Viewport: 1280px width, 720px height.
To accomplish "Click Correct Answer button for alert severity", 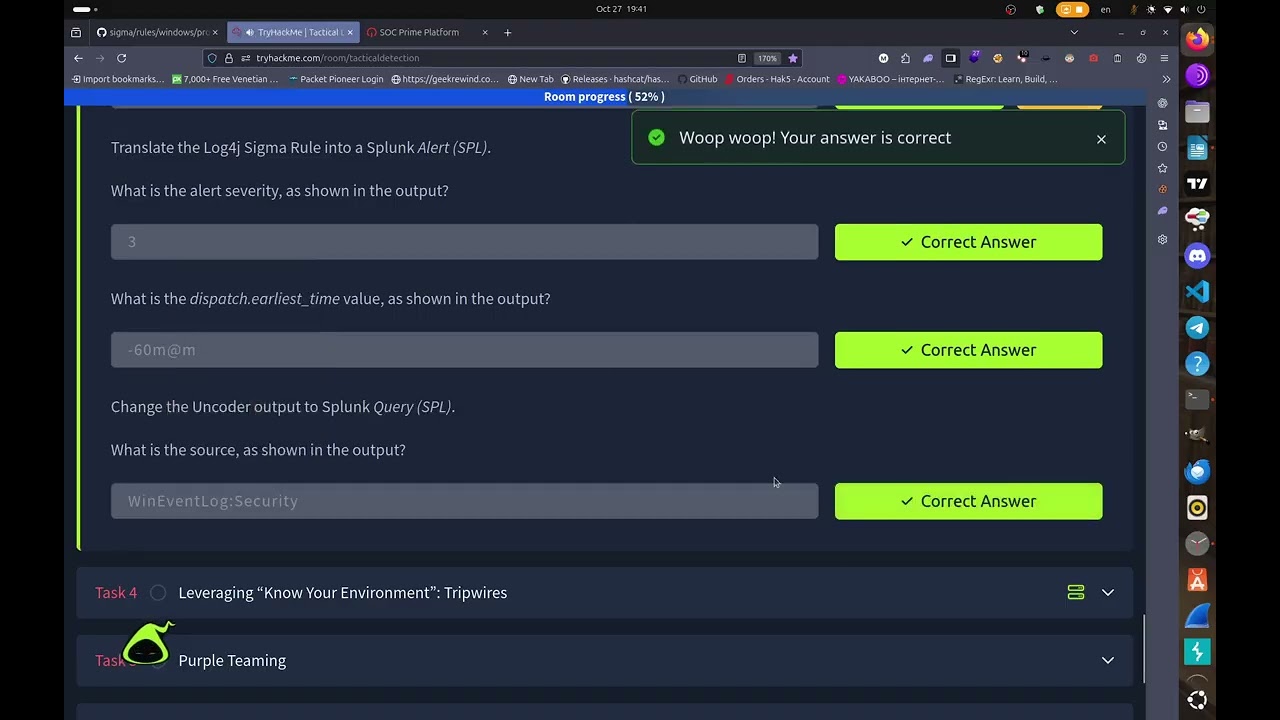I will coord(968,242).
